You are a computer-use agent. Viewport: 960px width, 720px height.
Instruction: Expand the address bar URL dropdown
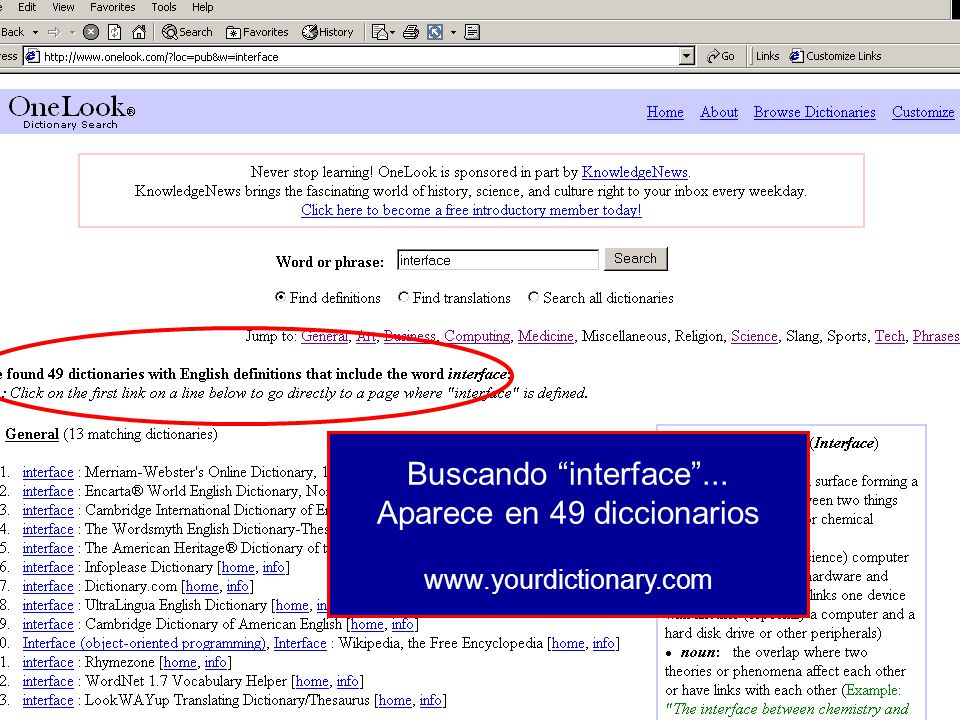coord(687,56)
